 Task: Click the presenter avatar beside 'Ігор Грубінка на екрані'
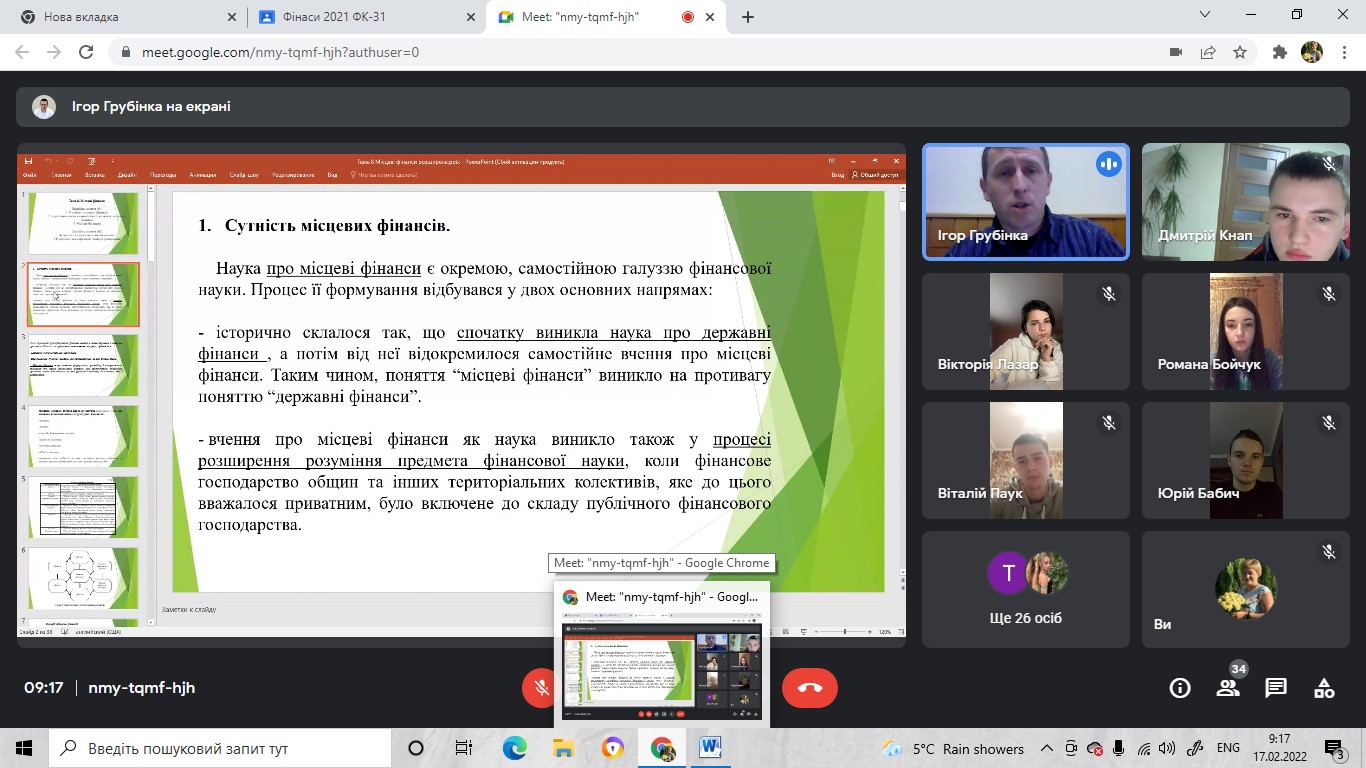(44, 107)
